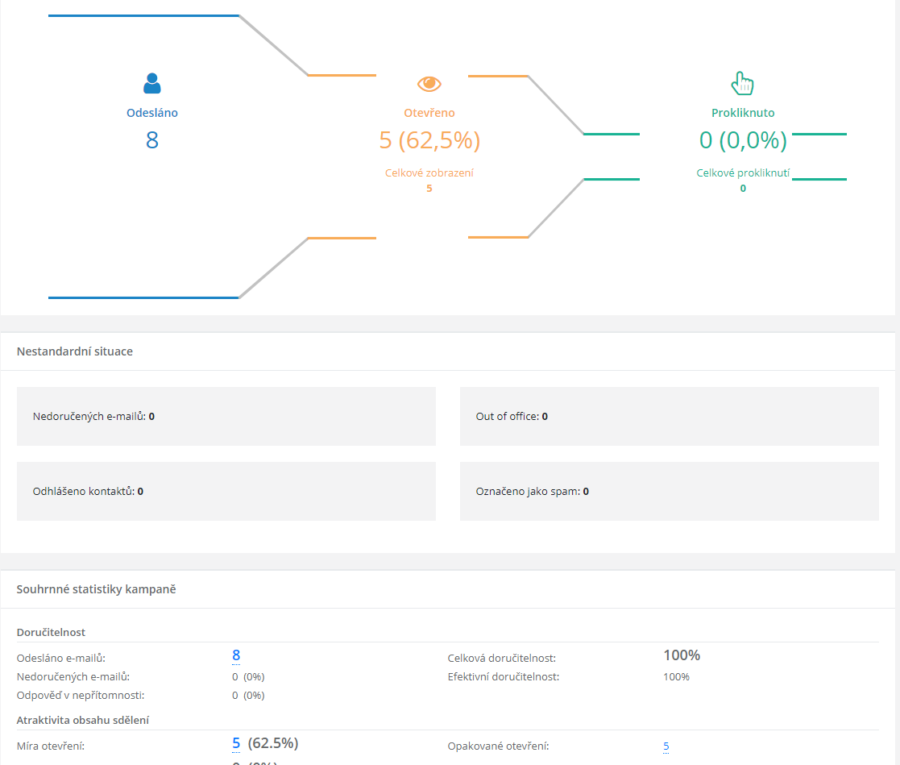Select the Nedoručených e-mailů tile

click(226, 416)
